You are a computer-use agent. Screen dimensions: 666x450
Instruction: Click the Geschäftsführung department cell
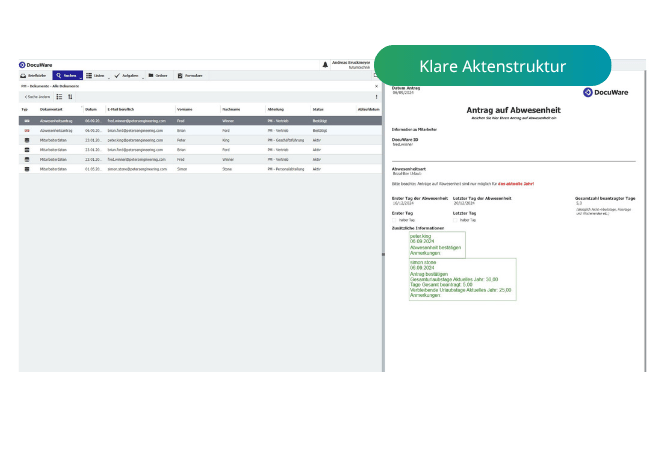285,140
